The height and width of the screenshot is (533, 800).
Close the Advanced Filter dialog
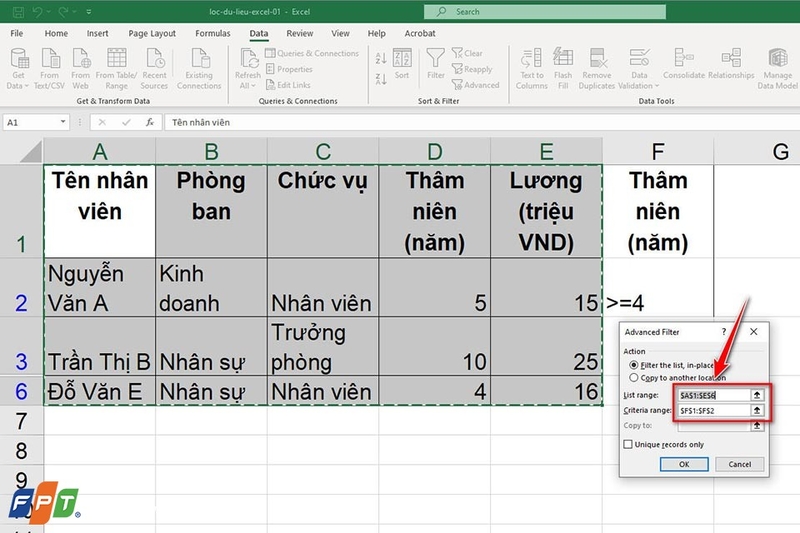(x=754, y=332)
